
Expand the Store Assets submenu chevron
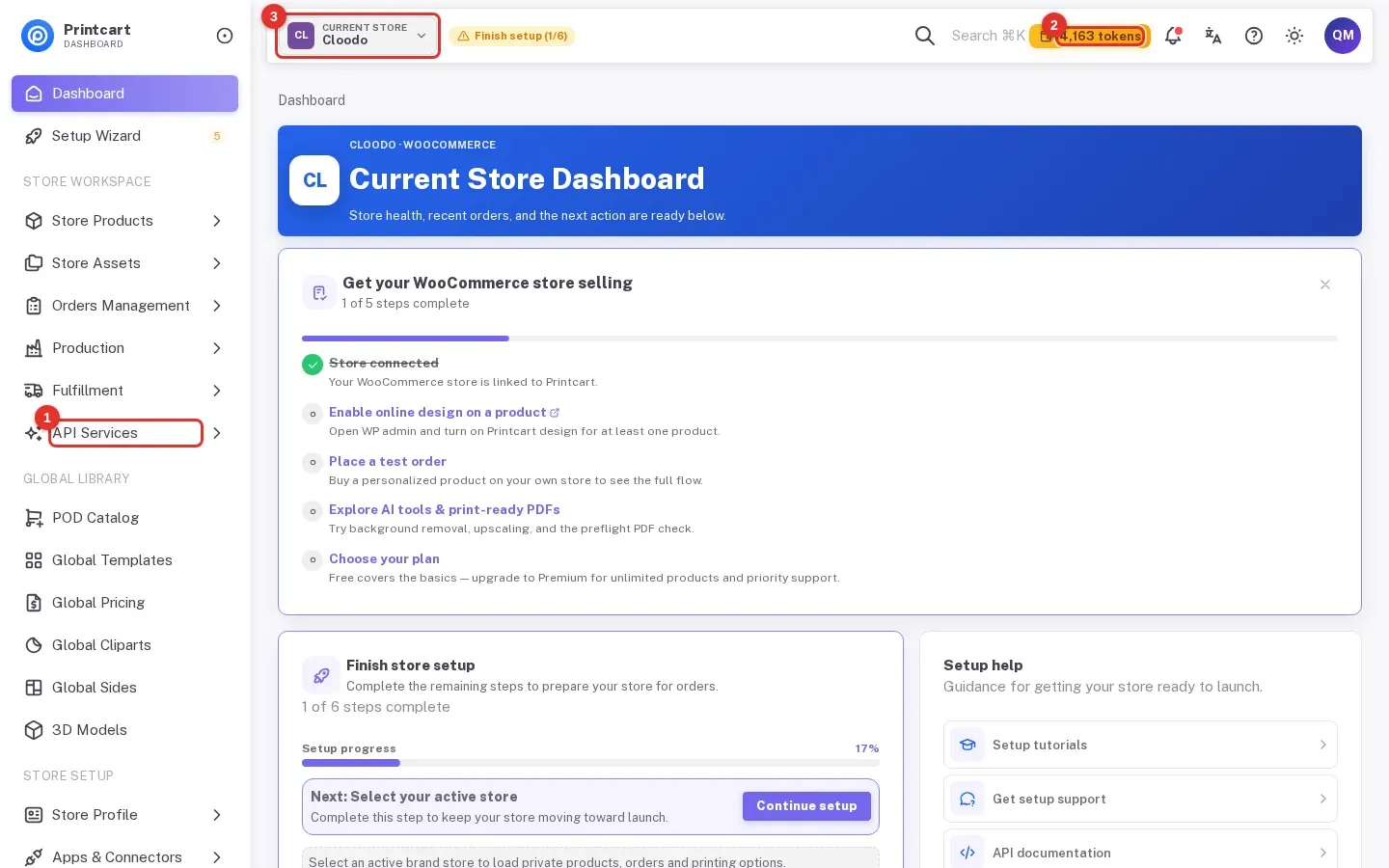pos(217,263)
